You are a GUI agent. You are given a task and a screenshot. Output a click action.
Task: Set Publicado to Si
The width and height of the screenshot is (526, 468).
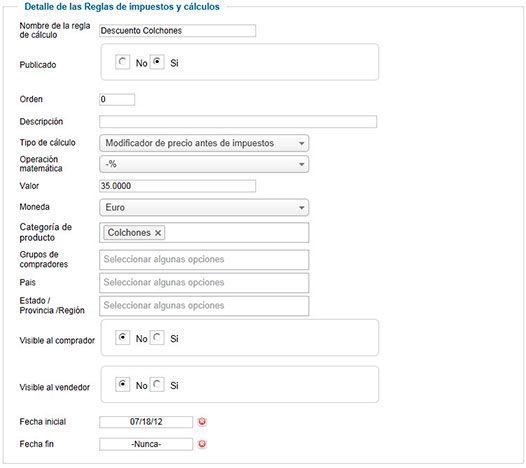tap(157, 62)
